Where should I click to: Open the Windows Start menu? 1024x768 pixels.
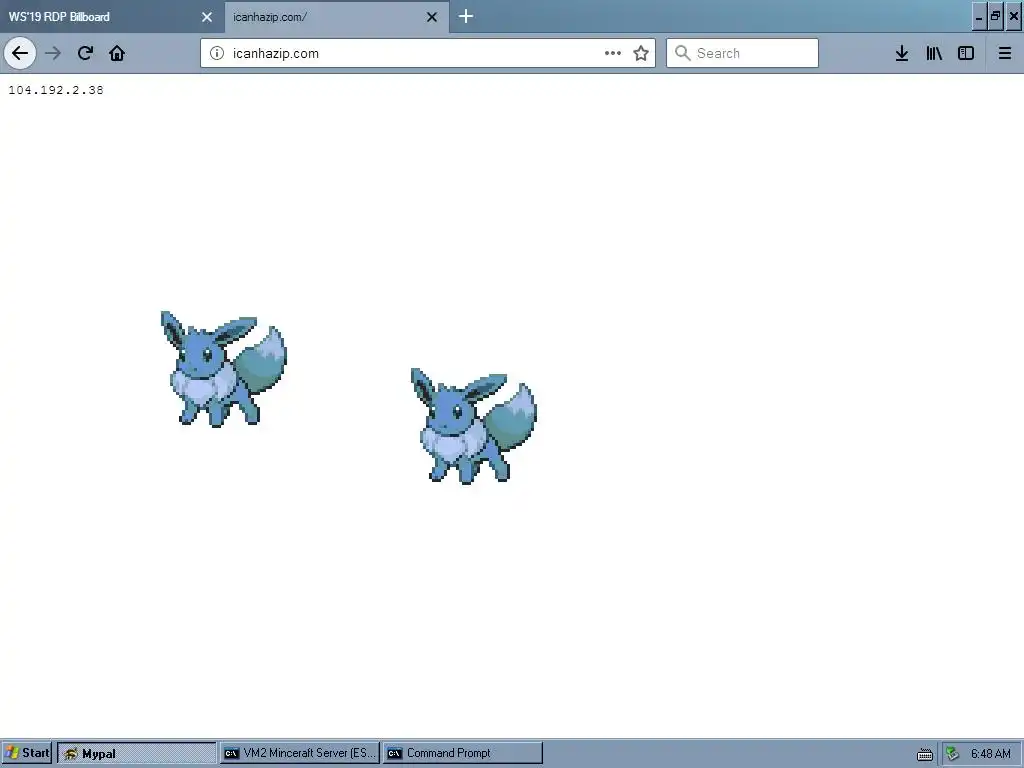pyautogui.click(x=27, y=753)
